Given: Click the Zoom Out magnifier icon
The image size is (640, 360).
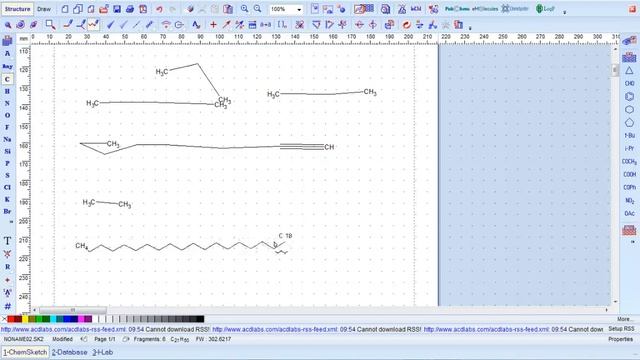Looking at the screenshot, I should pos(257,9).
